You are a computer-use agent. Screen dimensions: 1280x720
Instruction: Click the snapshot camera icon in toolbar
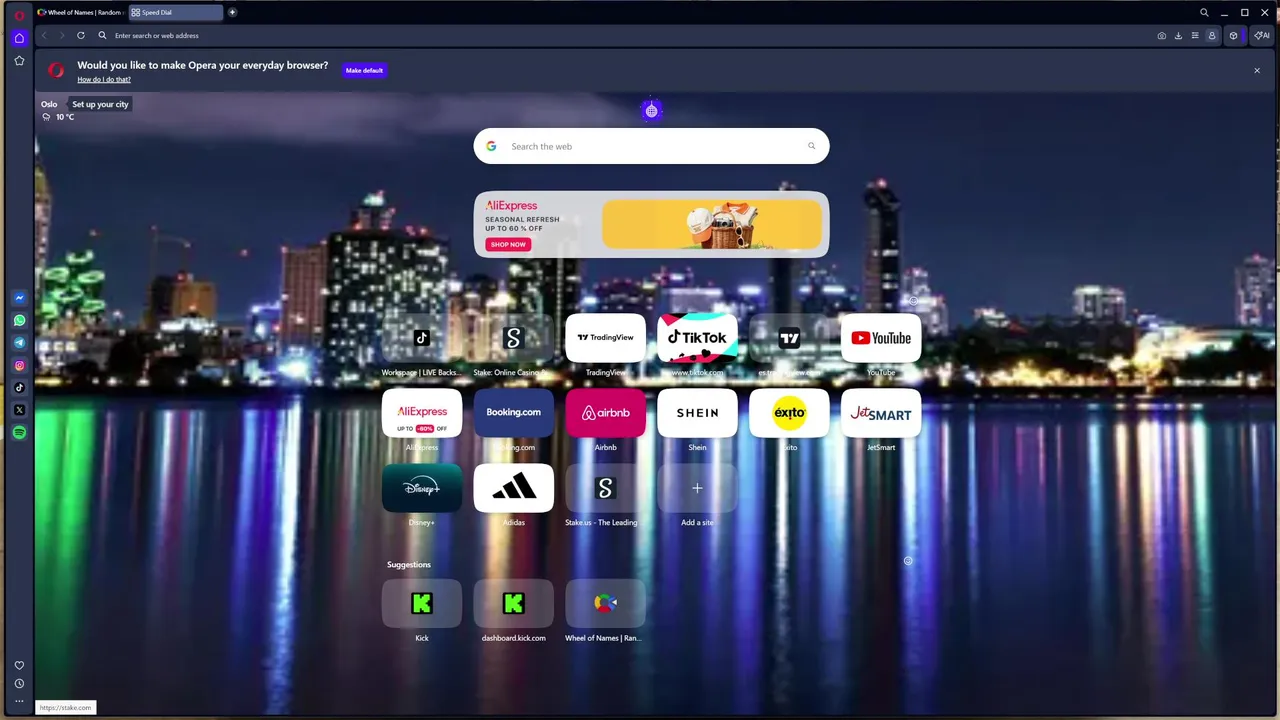(1161, 35)
